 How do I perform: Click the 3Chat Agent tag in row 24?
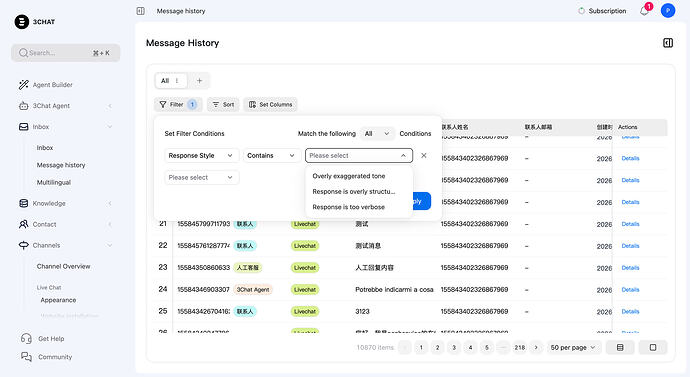(x=253, y=290)
